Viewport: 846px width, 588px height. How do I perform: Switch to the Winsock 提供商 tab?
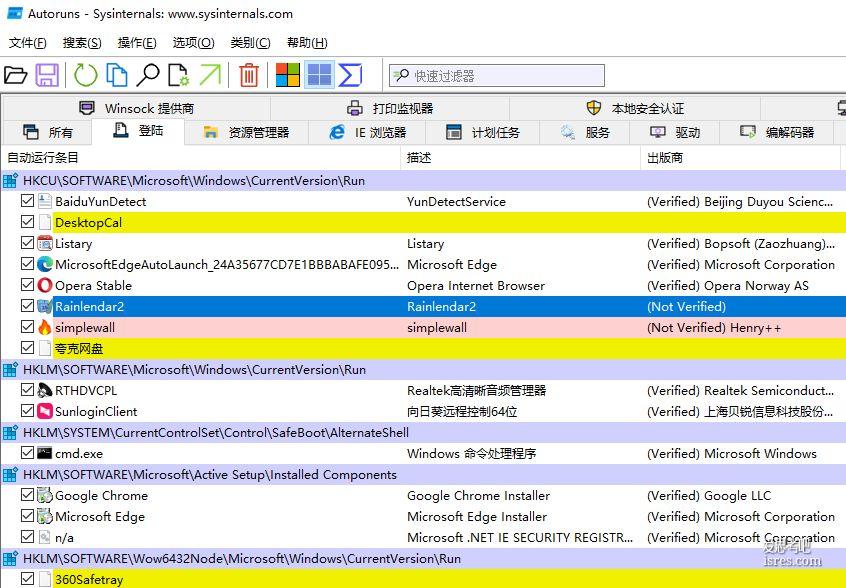click(x=137, y=108)
